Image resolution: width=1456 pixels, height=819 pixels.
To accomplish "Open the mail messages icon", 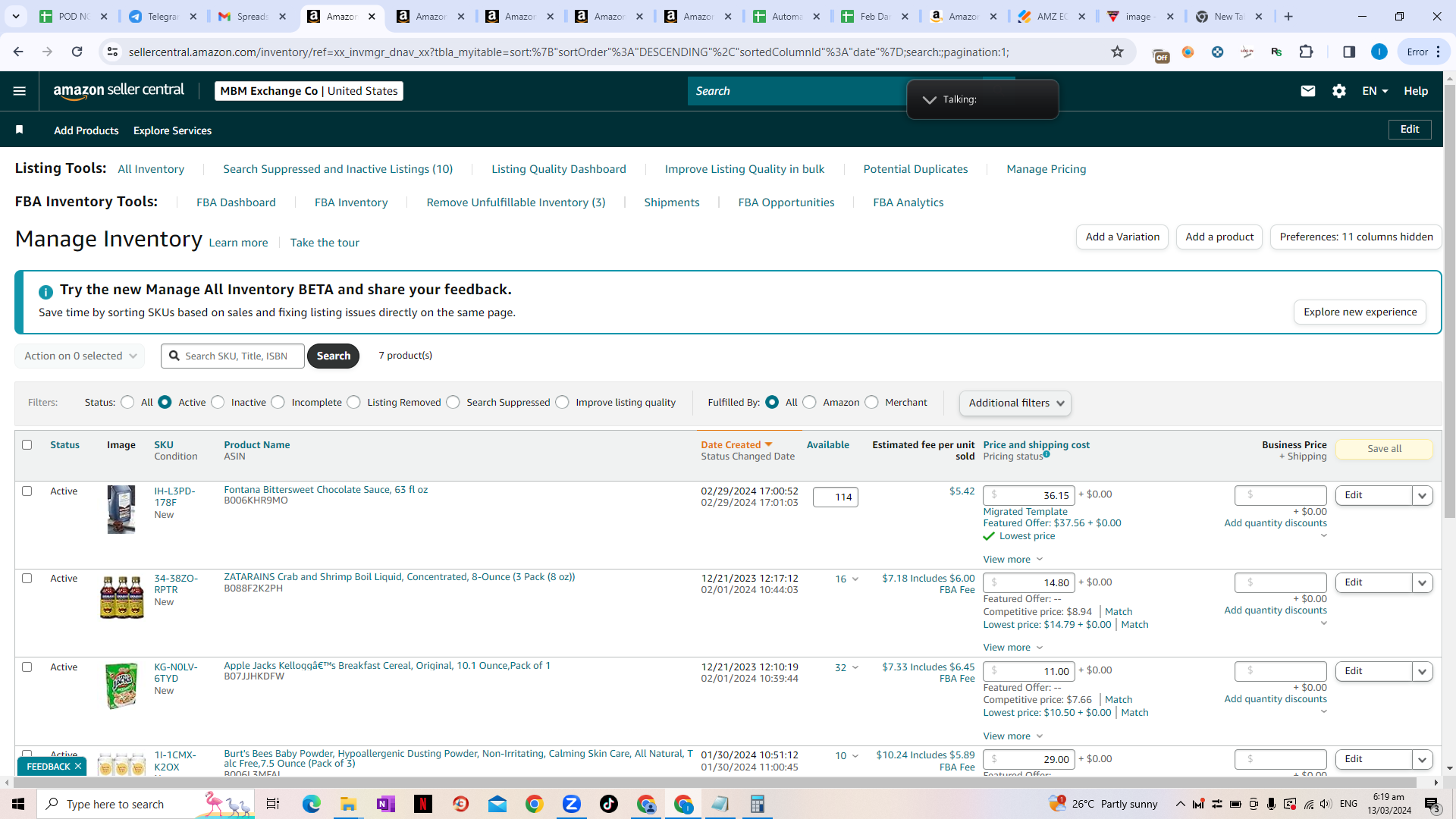I will pos(1308,91).
